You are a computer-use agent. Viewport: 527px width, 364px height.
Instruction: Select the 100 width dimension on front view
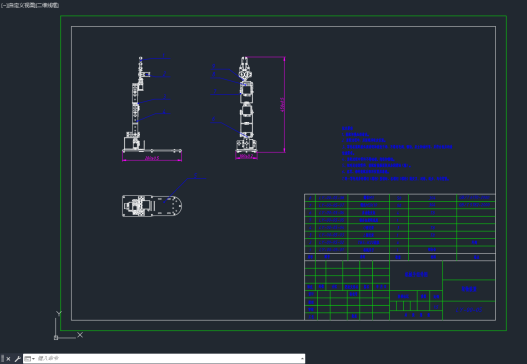(x=246, y=156)
